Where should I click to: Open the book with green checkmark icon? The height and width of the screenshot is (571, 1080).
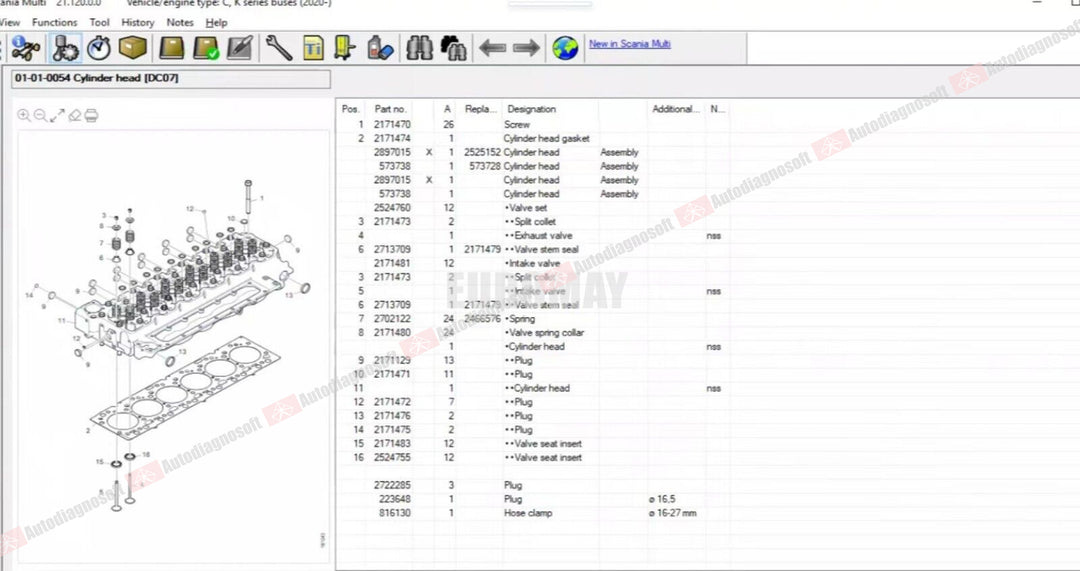206,48
